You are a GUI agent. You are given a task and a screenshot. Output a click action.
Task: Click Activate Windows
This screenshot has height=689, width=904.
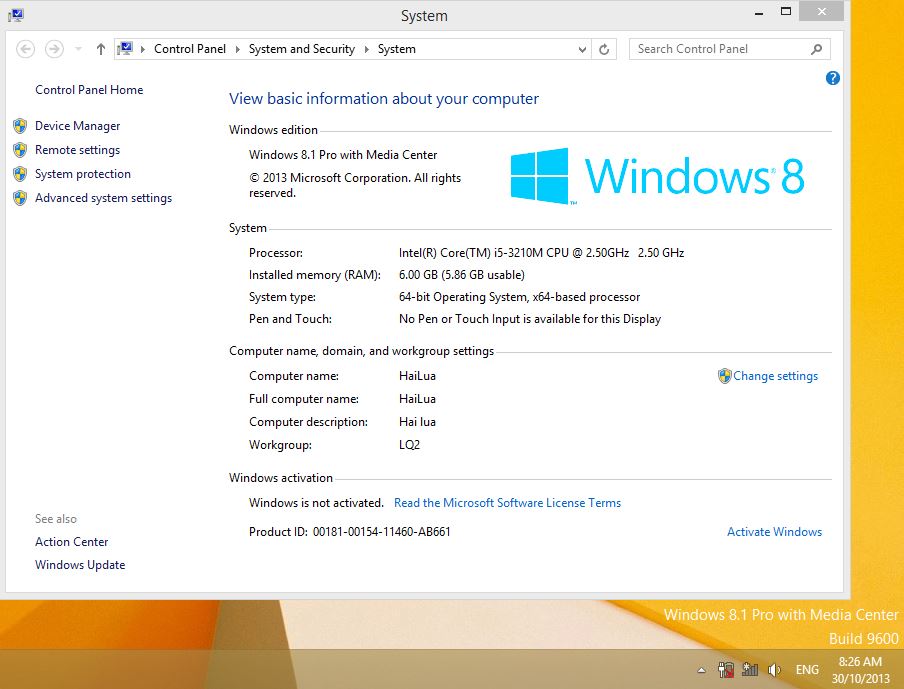click(774, 532)
